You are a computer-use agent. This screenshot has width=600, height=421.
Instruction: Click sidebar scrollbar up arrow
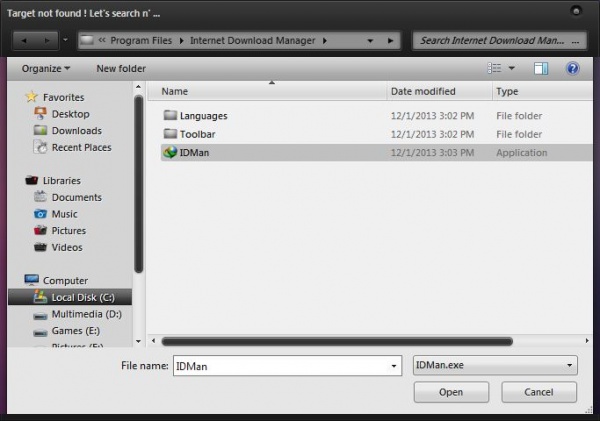point(139,87)
